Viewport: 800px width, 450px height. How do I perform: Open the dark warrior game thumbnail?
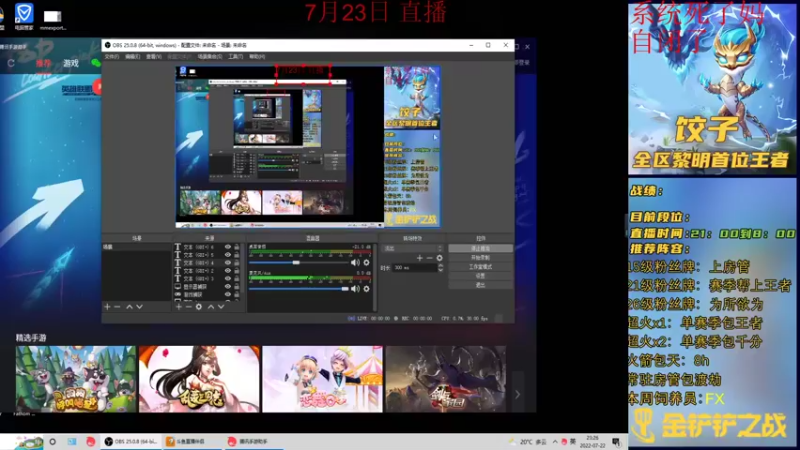(446, 379)
